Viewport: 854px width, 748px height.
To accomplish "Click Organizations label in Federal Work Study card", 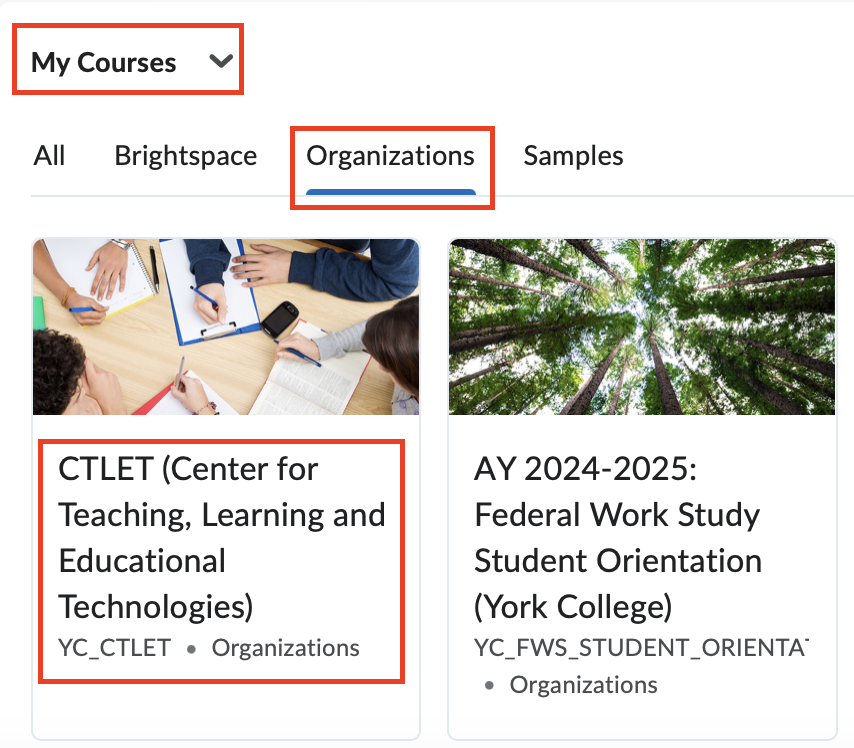I will 583,685.
